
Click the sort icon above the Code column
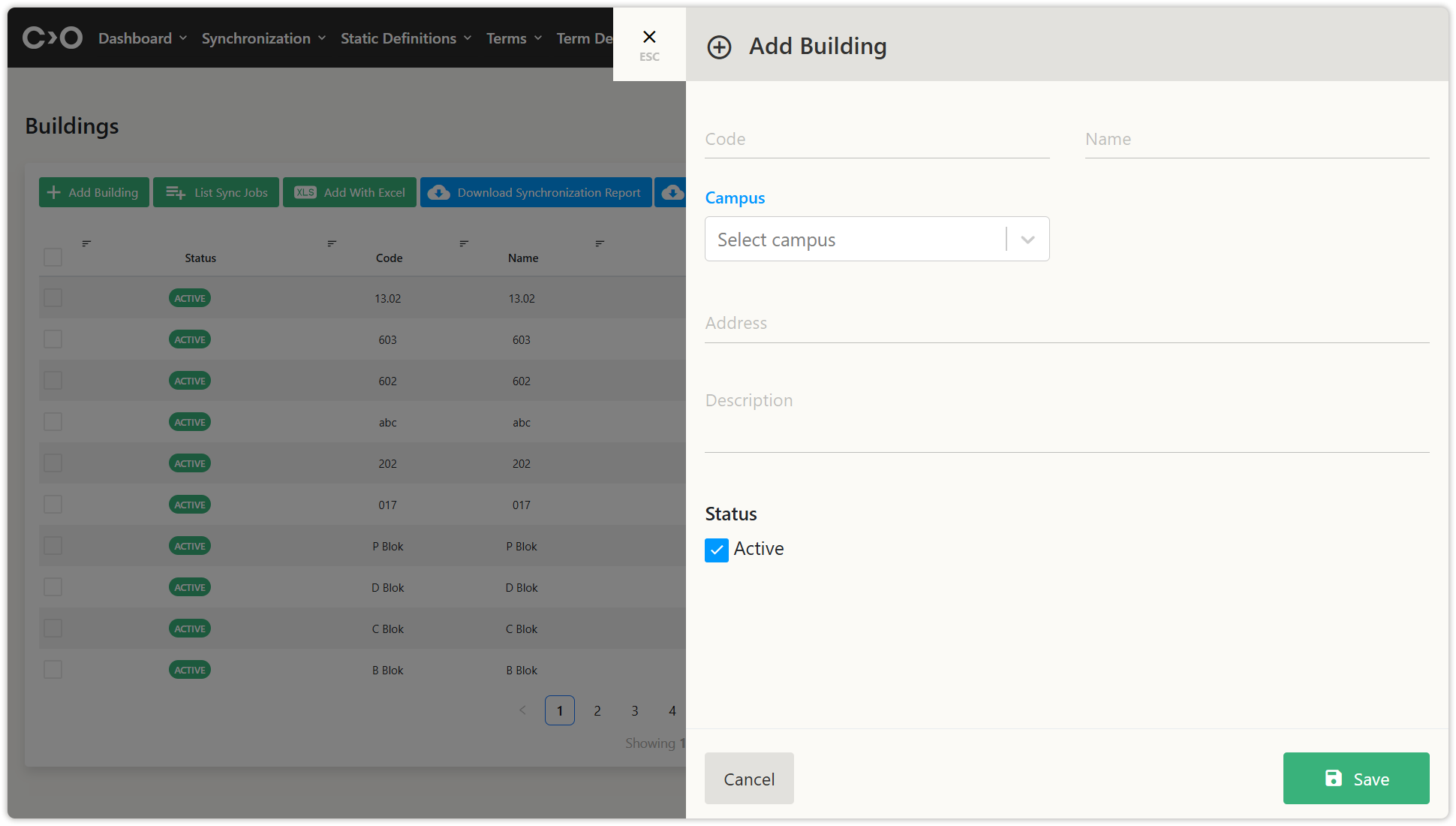(x=332, y=243)
